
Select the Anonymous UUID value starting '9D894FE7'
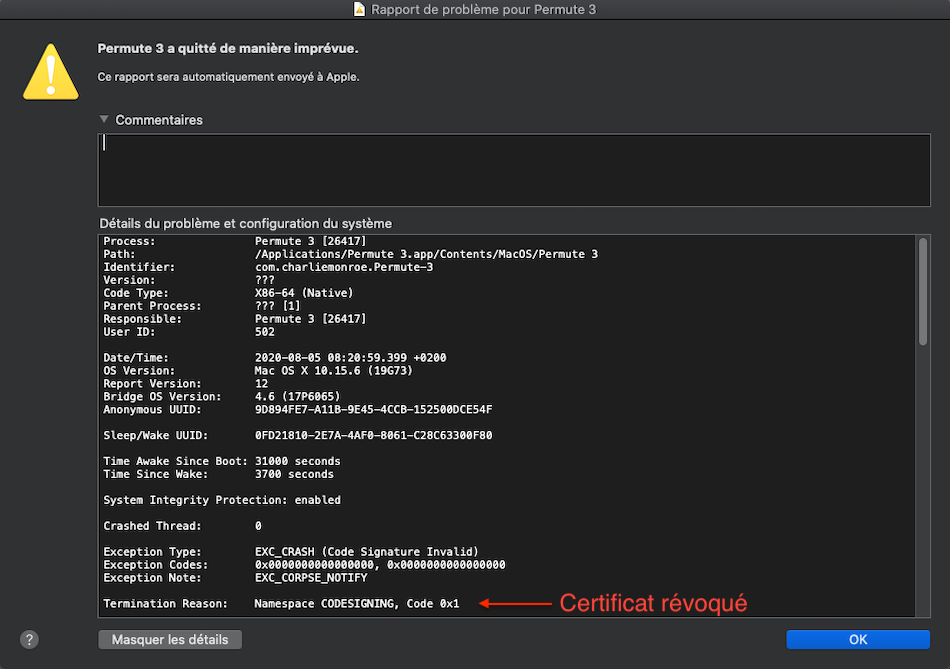coord(373,410)
